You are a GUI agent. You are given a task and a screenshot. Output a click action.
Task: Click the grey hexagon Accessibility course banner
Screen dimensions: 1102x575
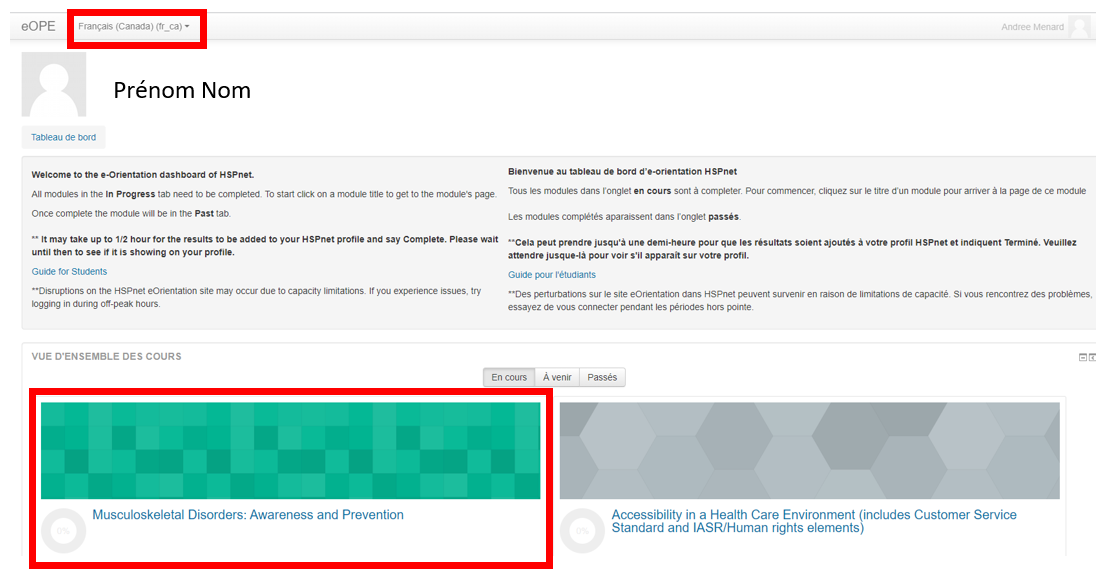[810, 451]
